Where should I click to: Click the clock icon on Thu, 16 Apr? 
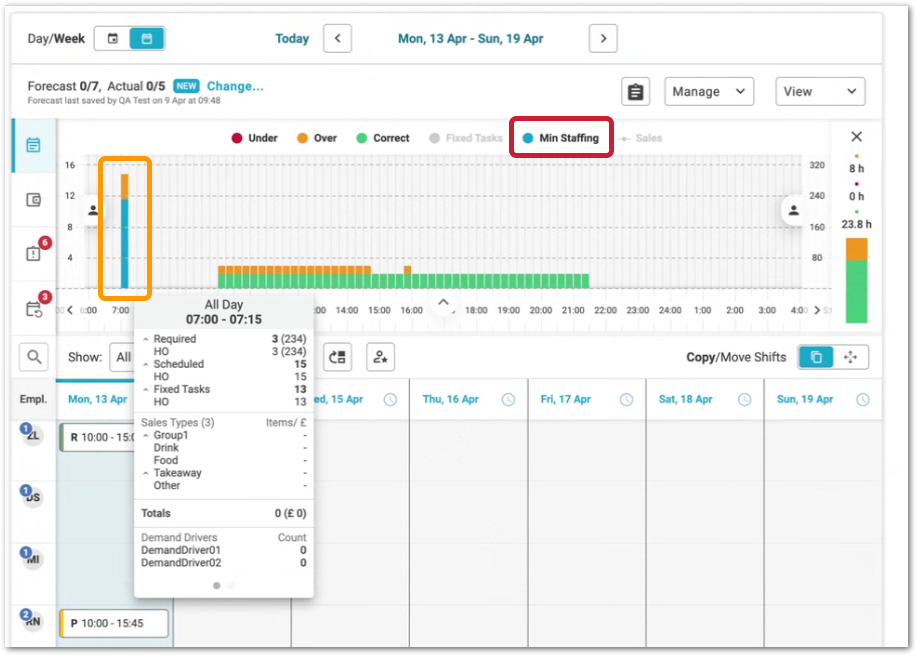(x=508, y=399)
